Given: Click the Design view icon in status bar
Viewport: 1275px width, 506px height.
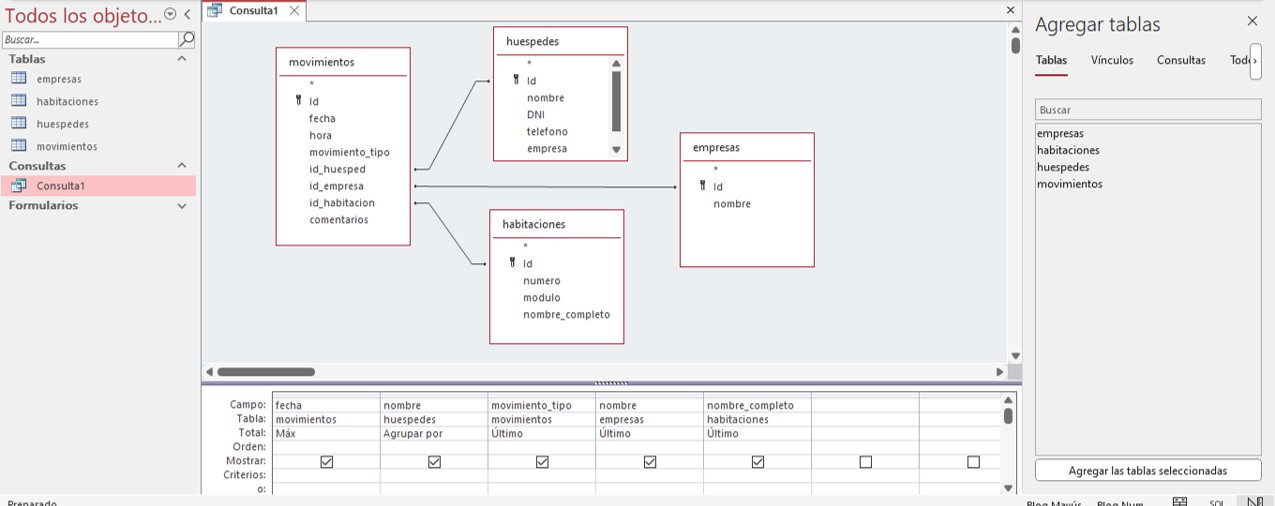Looking at the screenshot, I should [x=1255, y=502].
